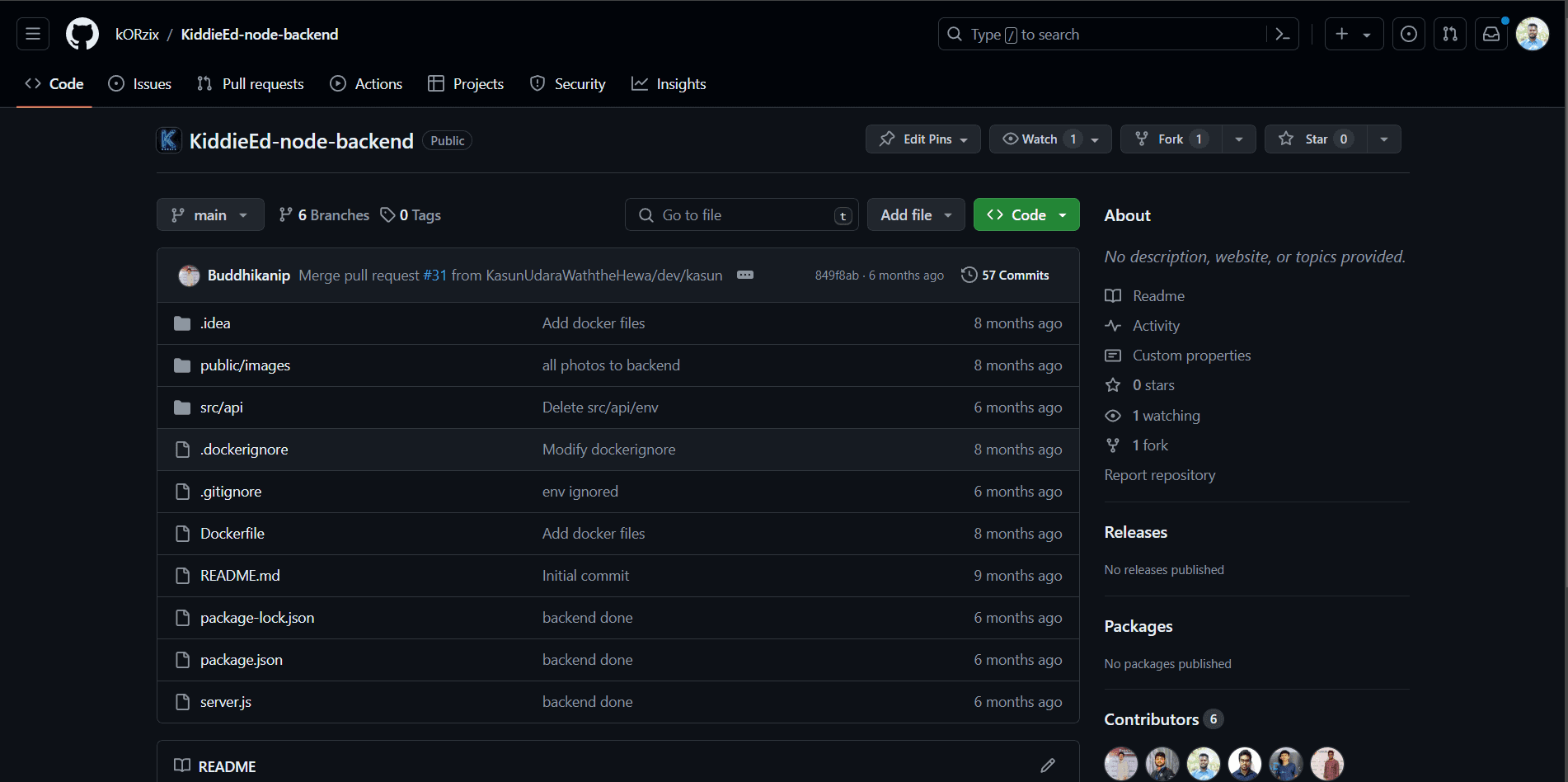Open Custom properties link
This screenshot has width=1568, height=782.
[1178, 356]
